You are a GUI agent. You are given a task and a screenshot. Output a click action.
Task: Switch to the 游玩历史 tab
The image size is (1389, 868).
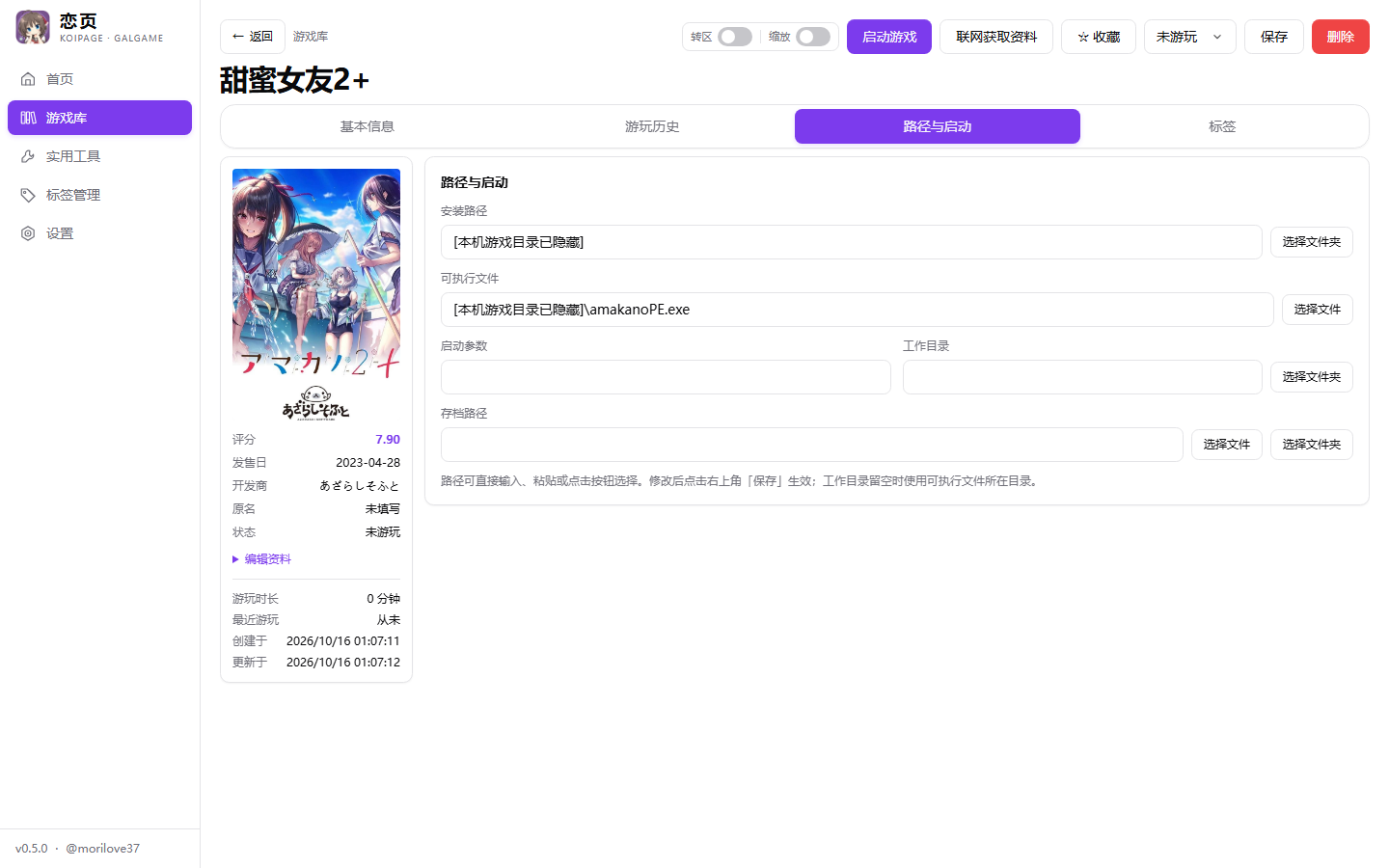point(652,126)
